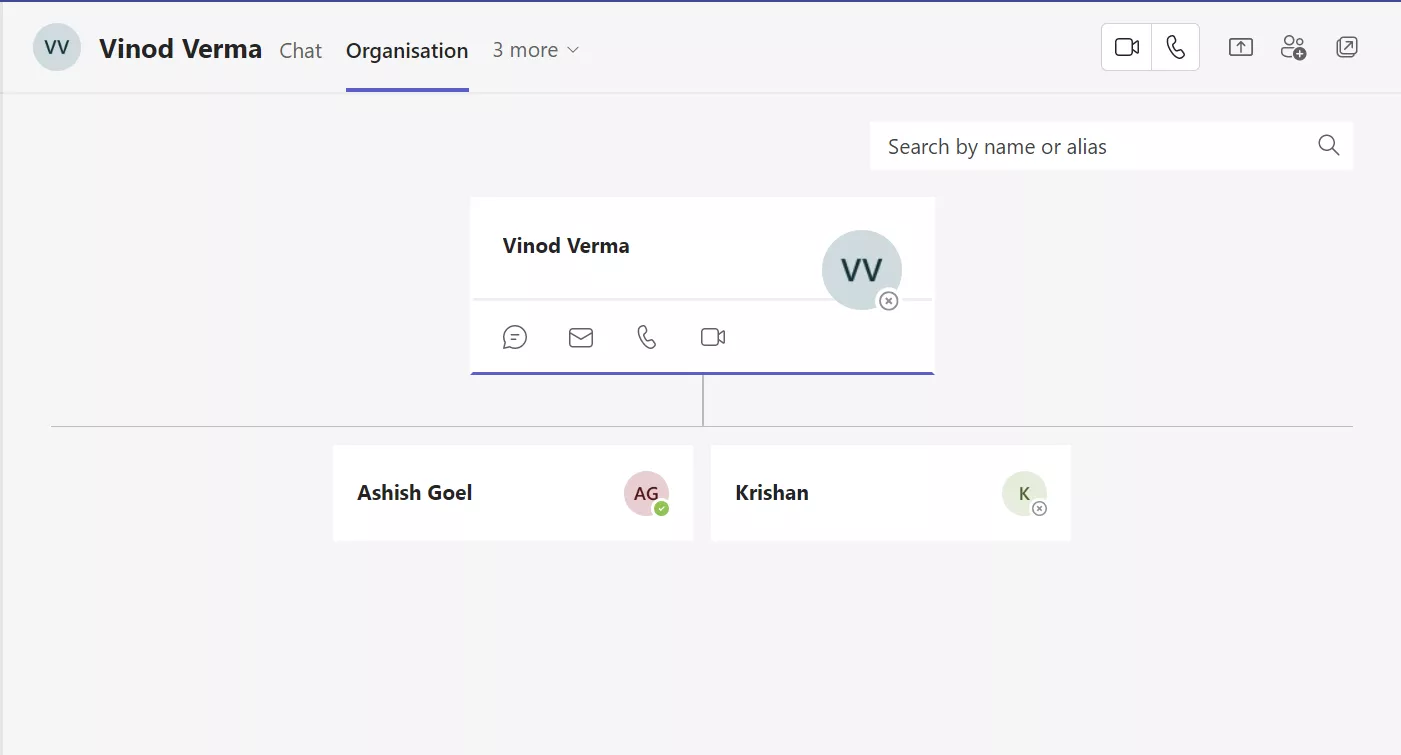Viewport: 1401px width, 755px height.
Task: Open Krishan's org card
Action: [891, 493]
